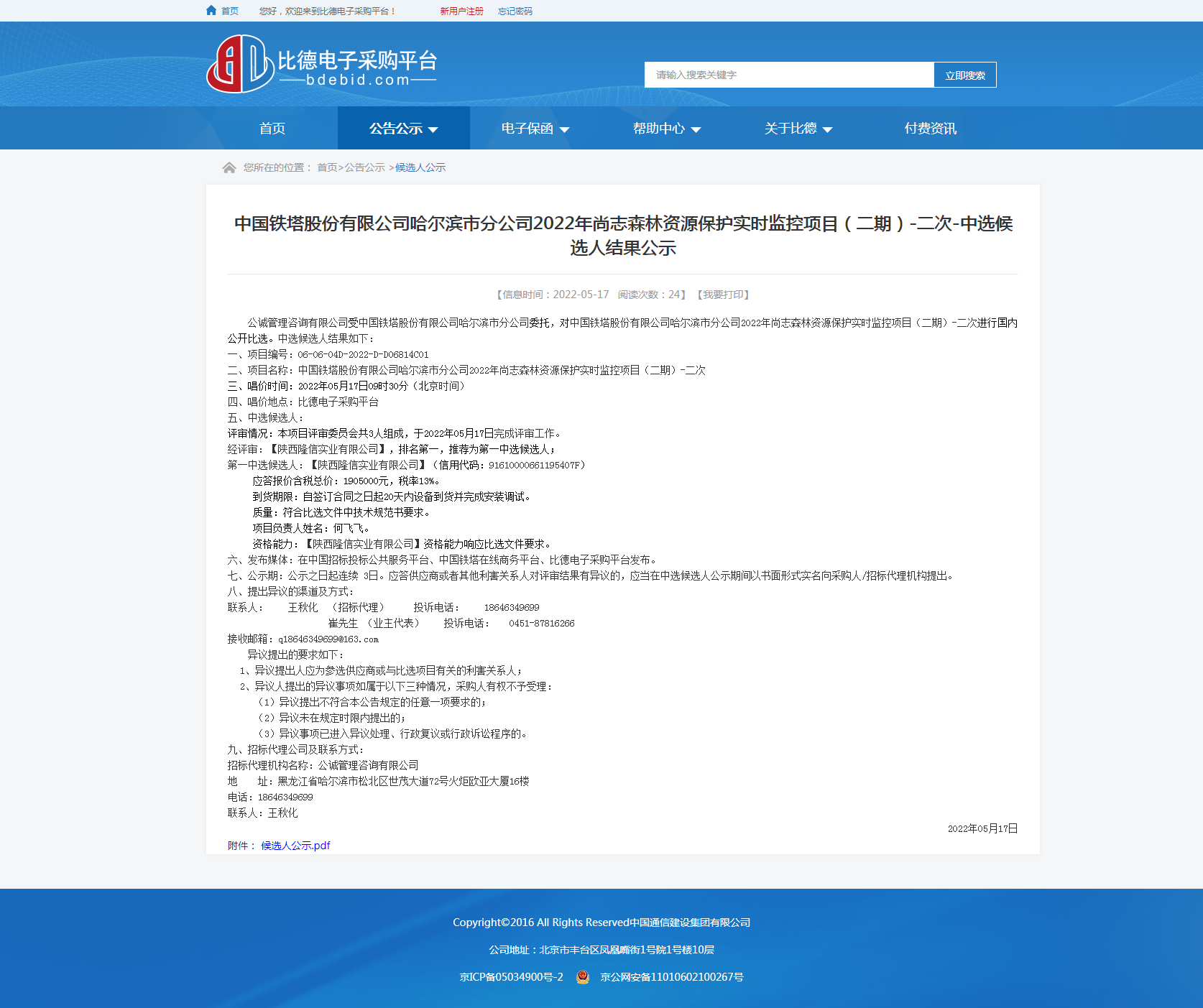The width and height of the screenshot is (1203, 1008).
Task: Click the 忘记密码 link
Action: [515, 11]
